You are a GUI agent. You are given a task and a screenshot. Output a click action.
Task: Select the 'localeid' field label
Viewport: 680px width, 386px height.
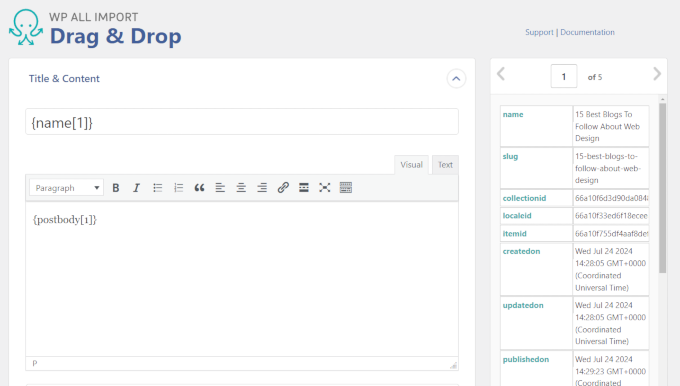click(x=517, y=216)
